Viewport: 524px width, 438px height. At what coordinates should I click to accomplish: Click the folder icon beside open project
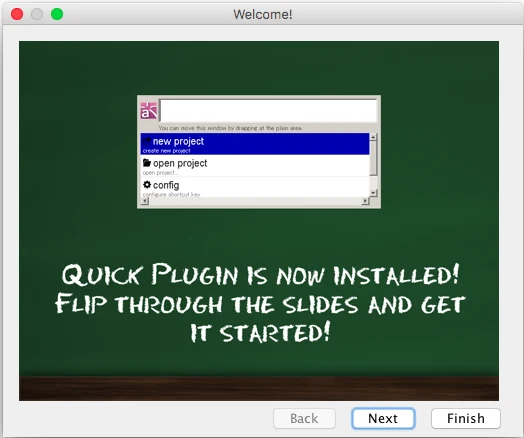tap(147, 163)
